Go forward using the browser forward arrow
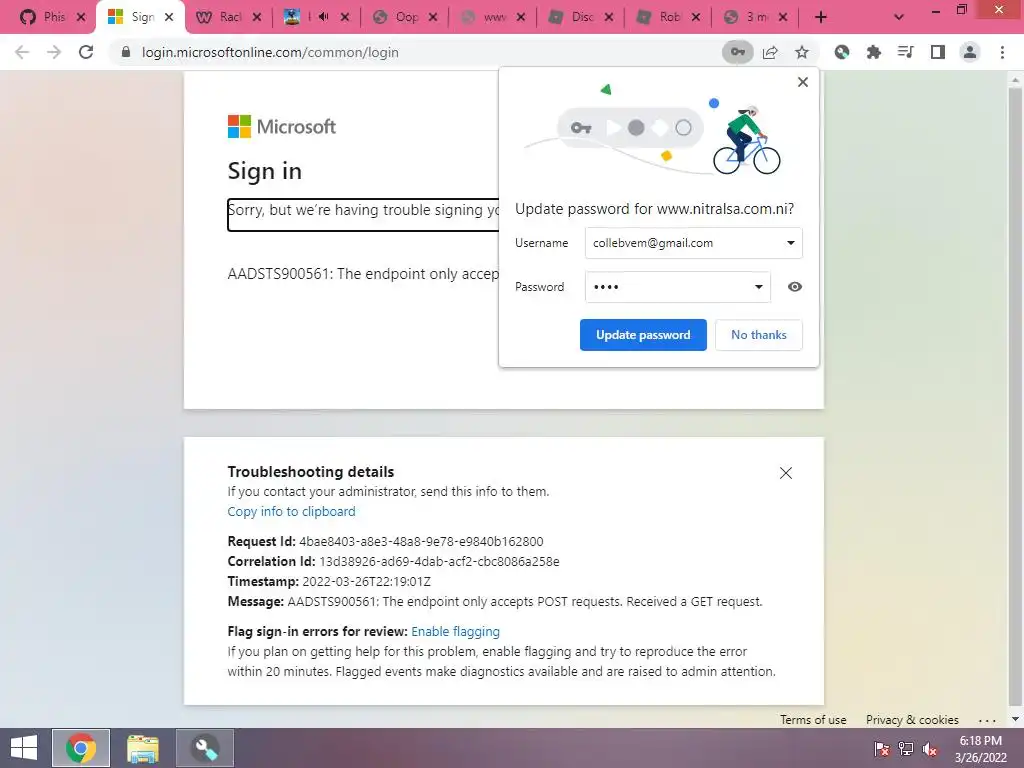The height and width of the screenshot is (768, 1024). click(54, 52)
